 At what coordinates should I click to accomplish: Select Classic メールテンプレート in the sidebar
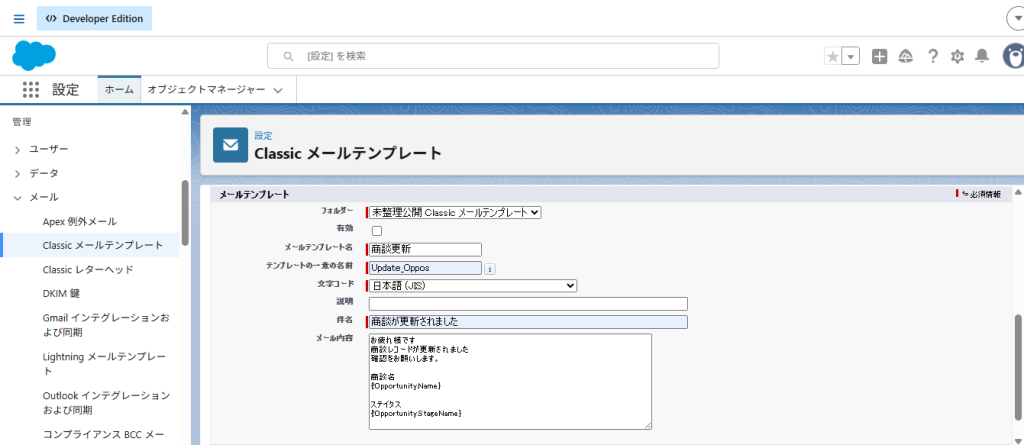pos(103,245)
